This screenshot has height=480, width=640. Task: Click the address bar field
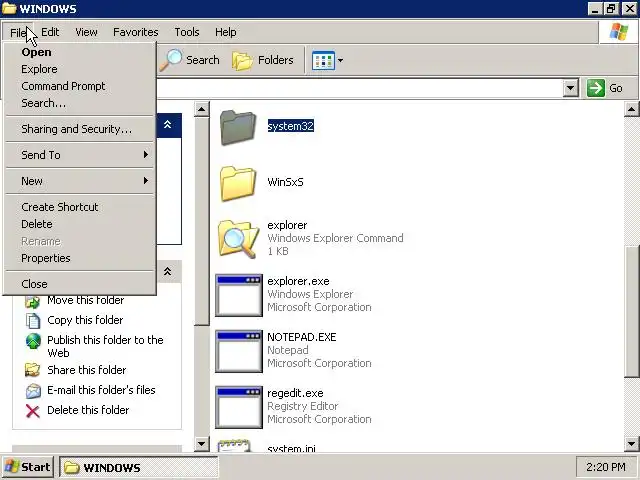[359, 88]
